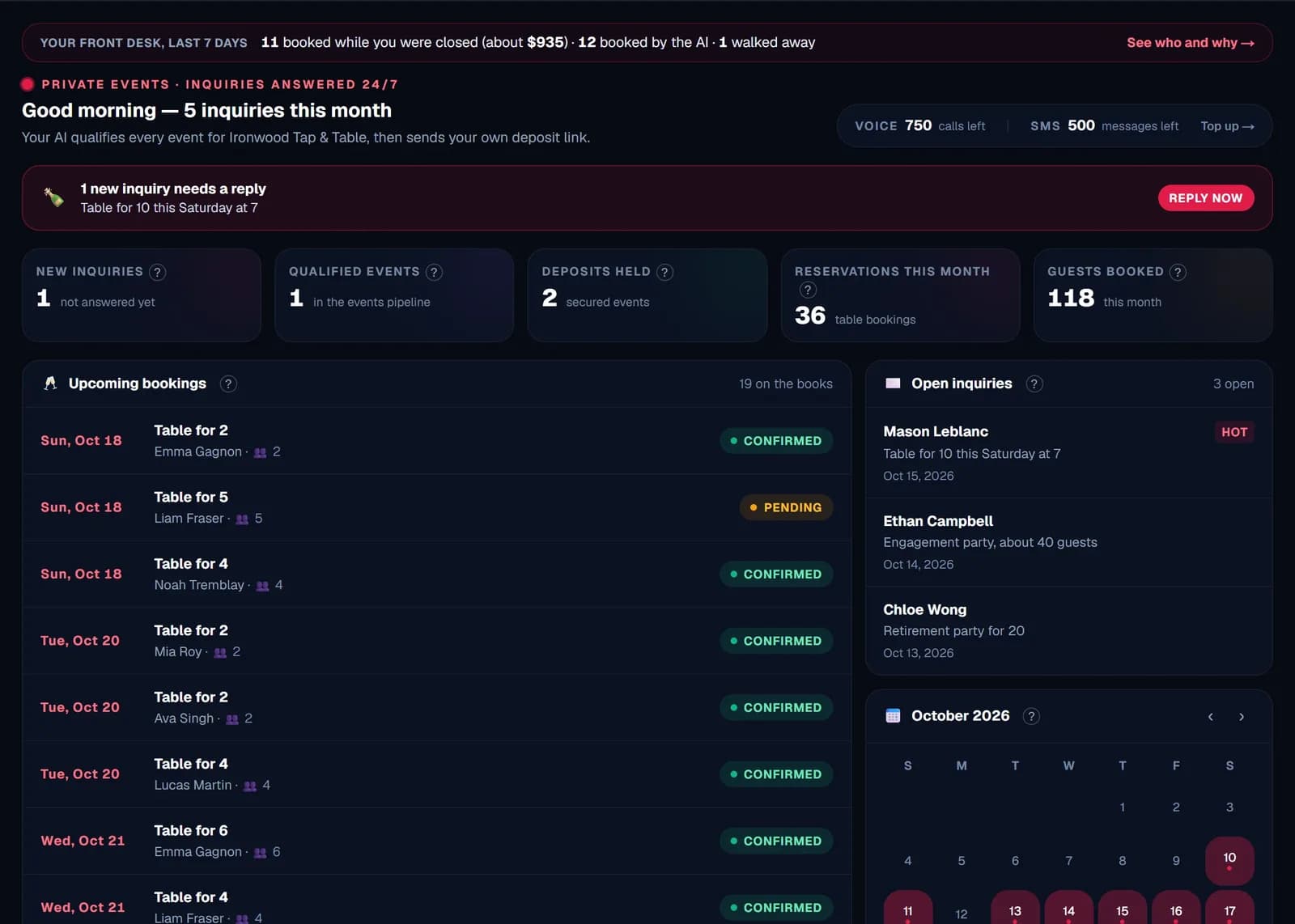Click the HOT badge on Mason Leblanc
This screenshot has width=1295, height=924.
[1234, 432]
